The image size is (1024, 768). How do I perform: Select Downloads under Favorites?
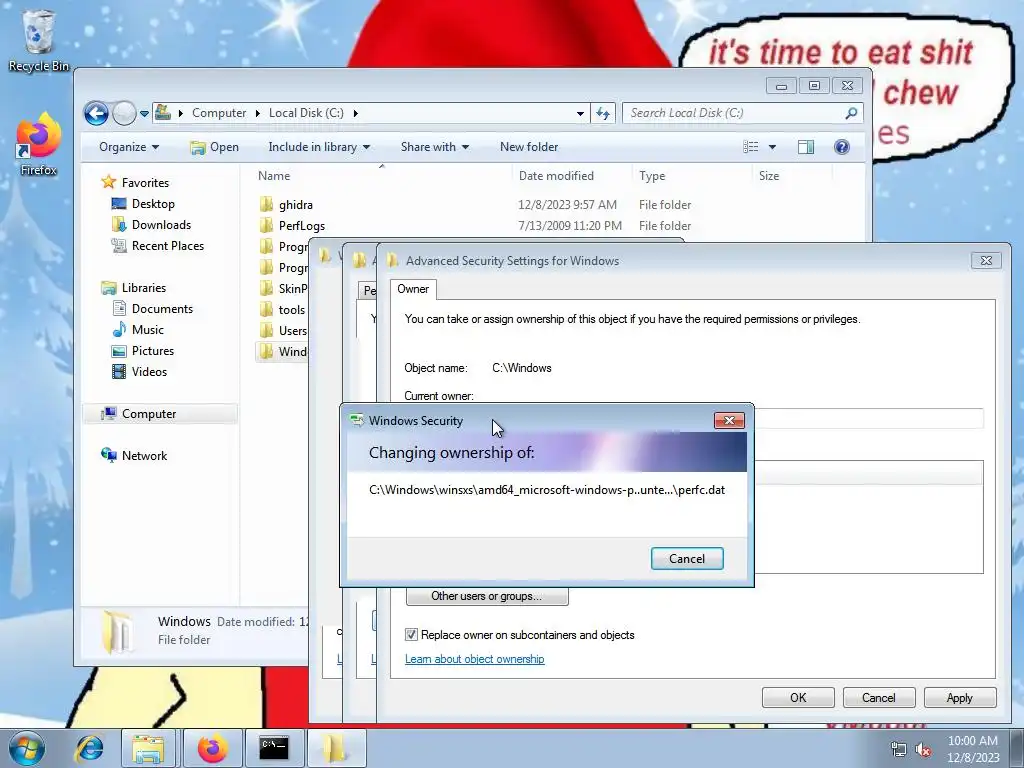point(161,225)
